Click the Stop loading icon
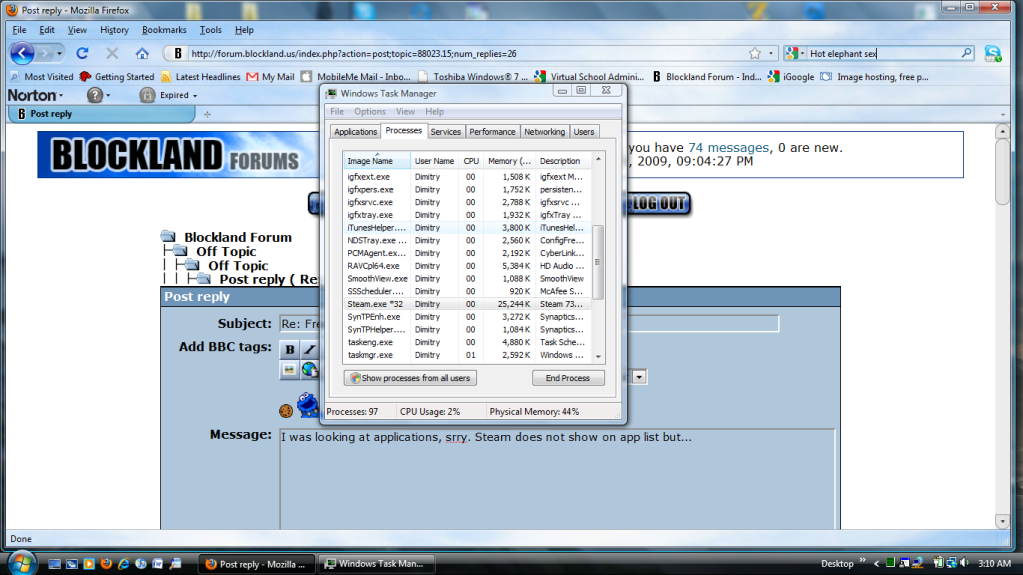This screenshot has height=575, width=1023. coord(112,53)
